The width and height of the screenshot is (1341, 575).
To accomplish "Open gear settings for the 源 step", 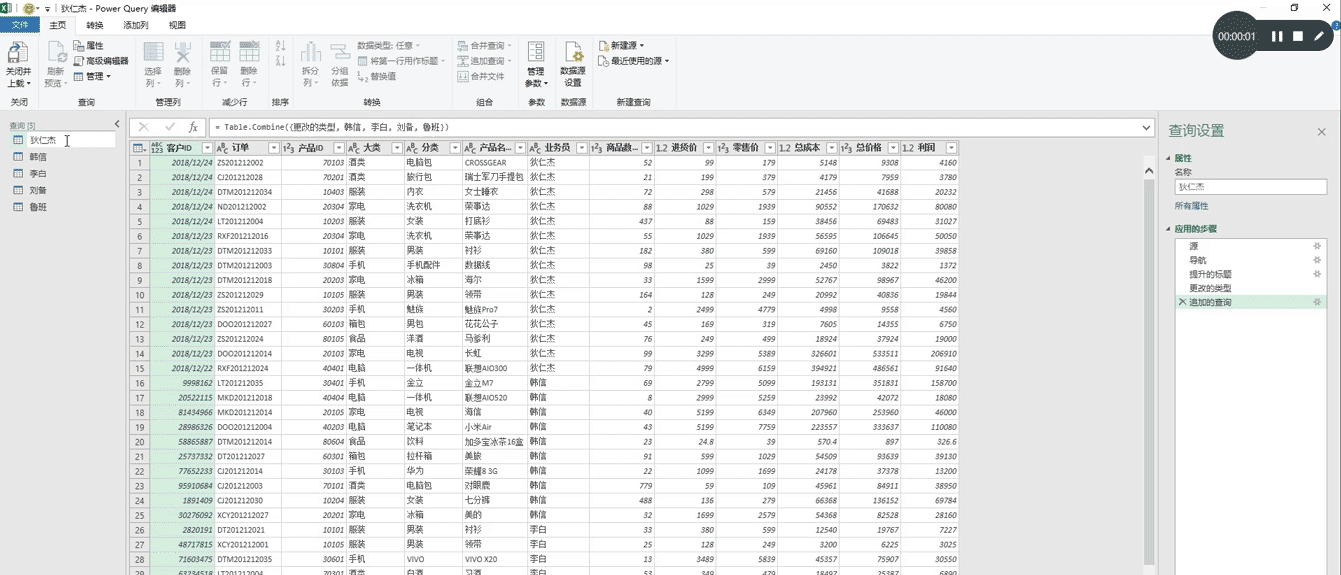I will click(x=1317, y=246).
